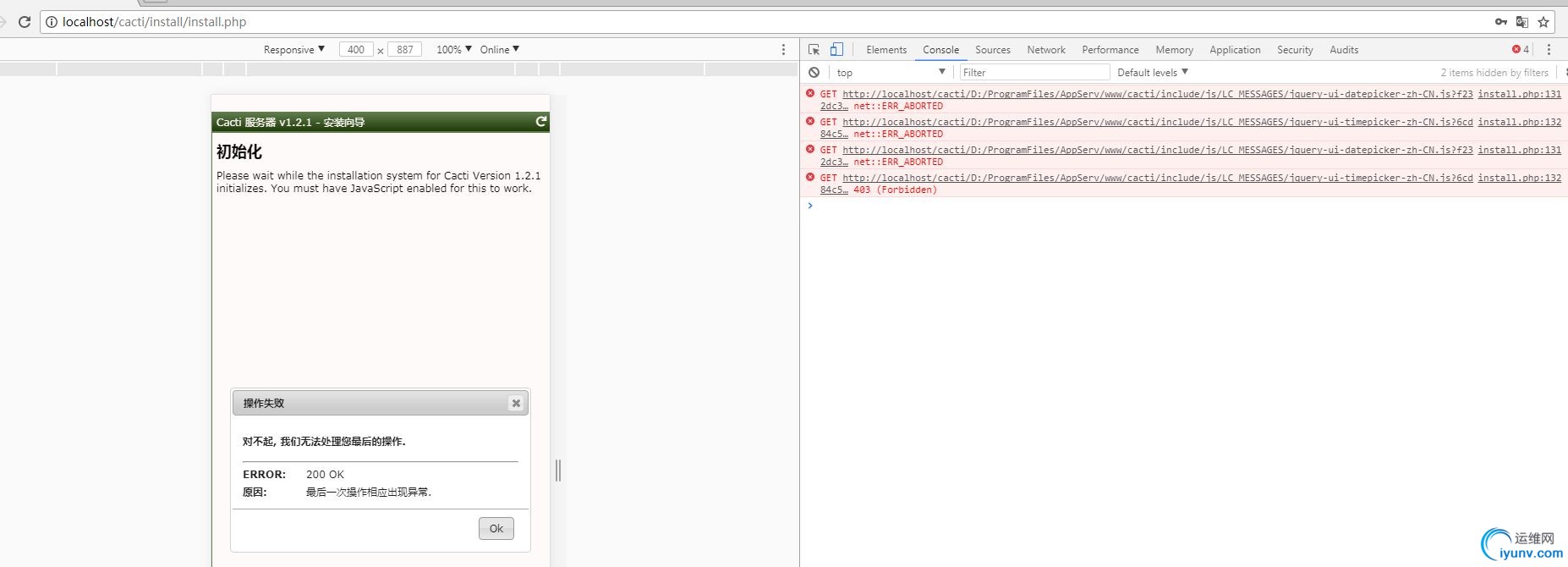Image resolution: width=1568 pixels, height=567 pixels.
Task: Click '2 items hidden by filters' text
Action: click(1494, 73)
